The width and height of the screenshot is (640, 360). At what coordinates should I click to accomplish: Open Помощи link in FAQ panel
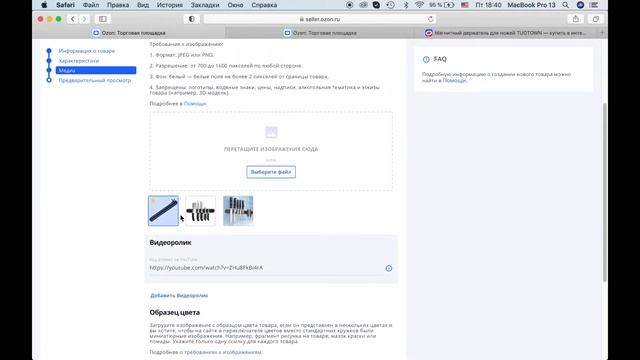coord(454,80)
